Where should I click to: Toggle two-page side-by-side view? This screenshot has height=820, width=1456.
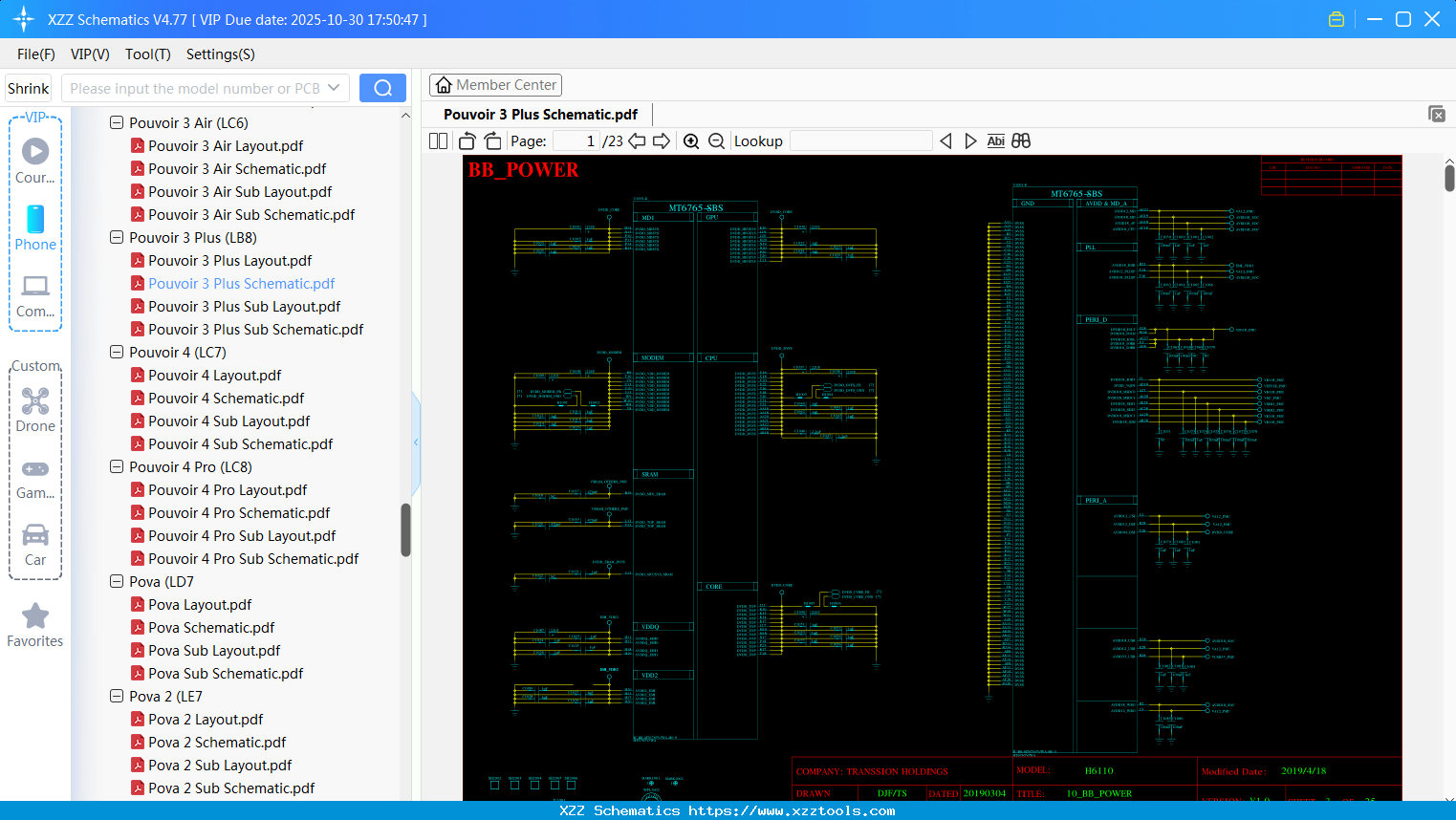click(x=438, y=140)
